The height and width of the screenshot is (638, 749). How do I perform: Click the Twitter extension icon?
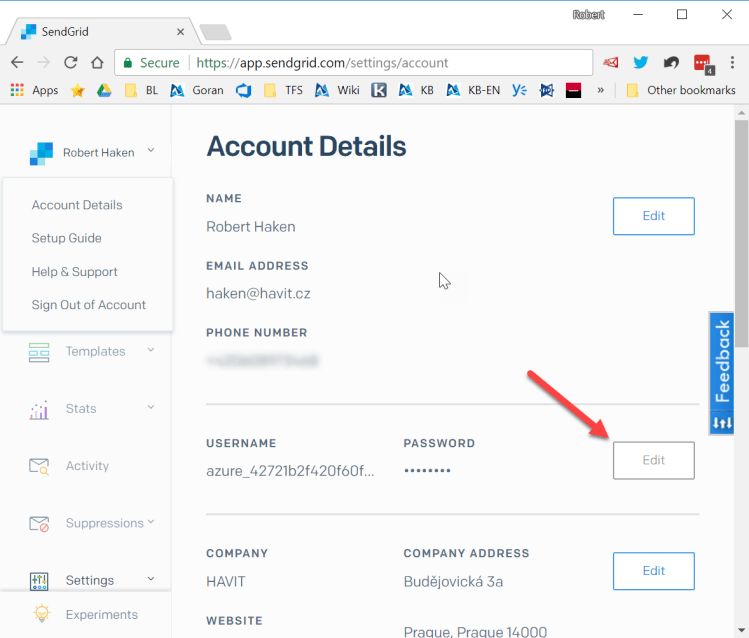[641, 62]
